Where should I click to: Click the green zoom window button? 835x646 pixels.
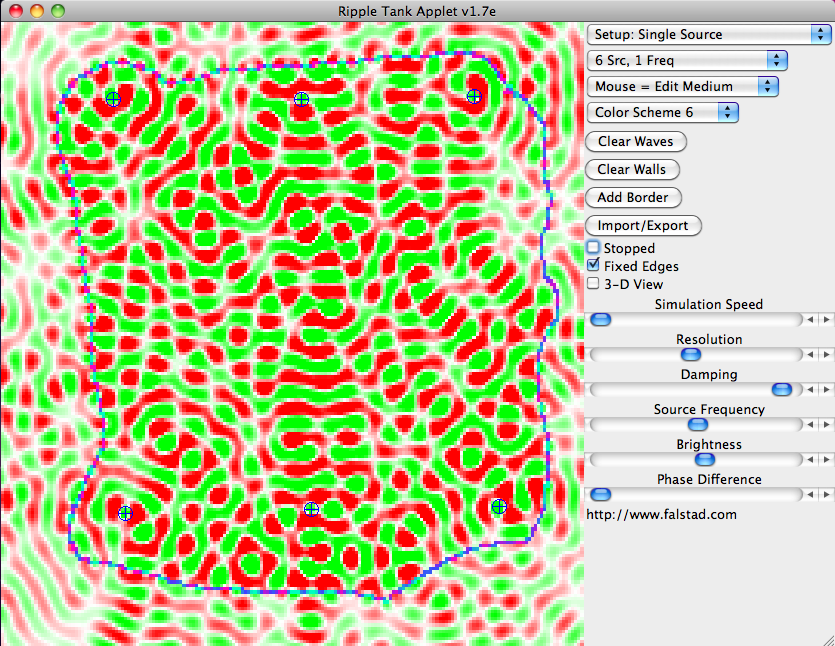point(58,11)
